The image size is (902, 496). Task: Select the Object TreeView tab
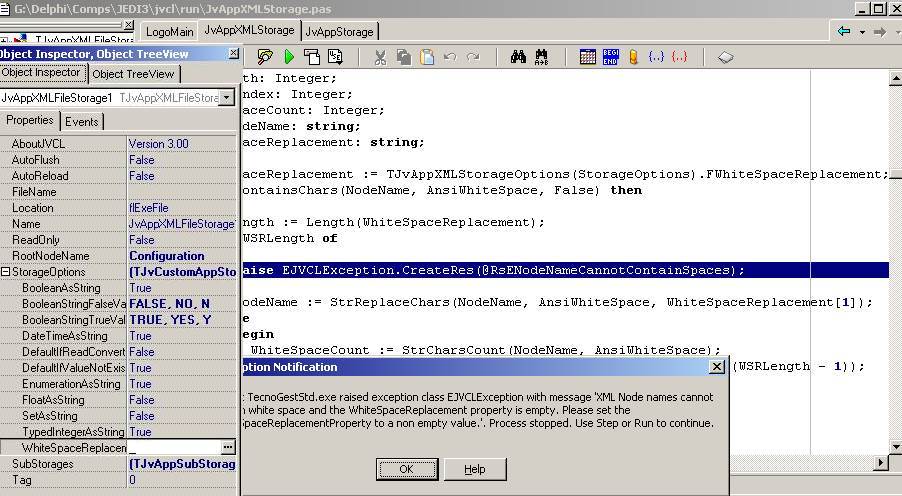tap(134, 74)
